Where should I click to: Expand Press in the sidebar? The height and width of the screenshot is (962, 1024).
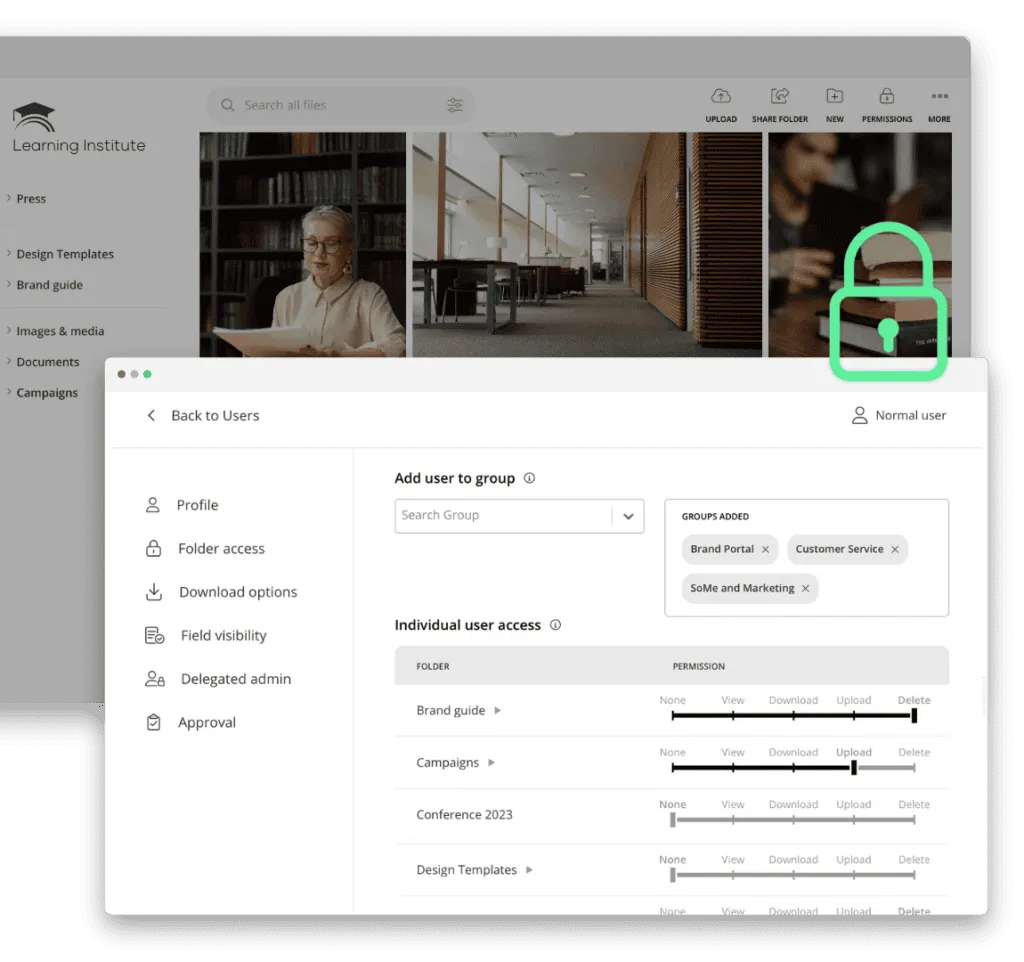pyautogui.click(x=8, y=198)
